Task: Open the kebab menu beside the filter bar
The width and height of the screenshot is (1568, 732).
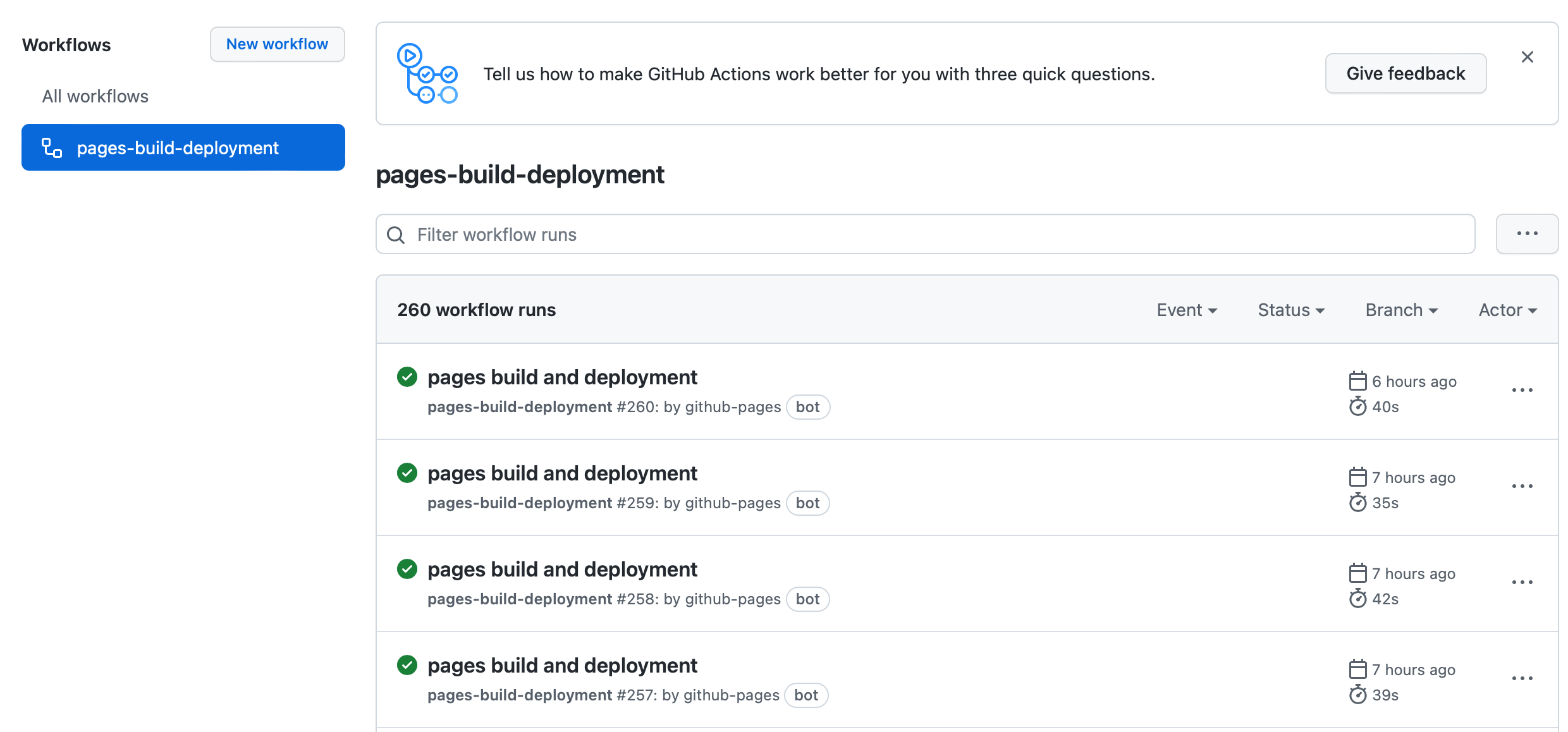Action: [x=1527, y=234]
